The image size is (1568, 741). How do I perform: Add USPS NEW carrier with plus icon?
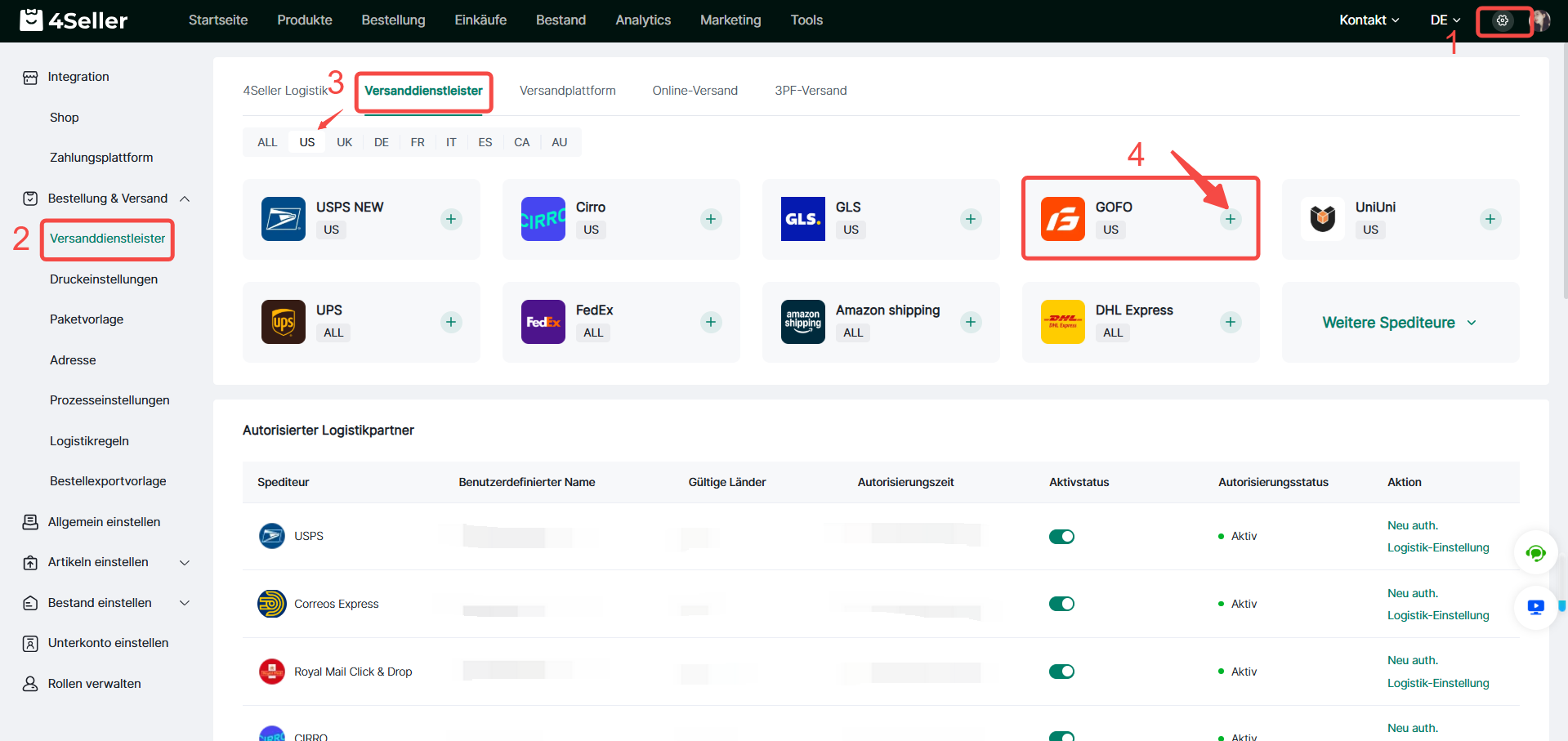click(x=451, y=219)
